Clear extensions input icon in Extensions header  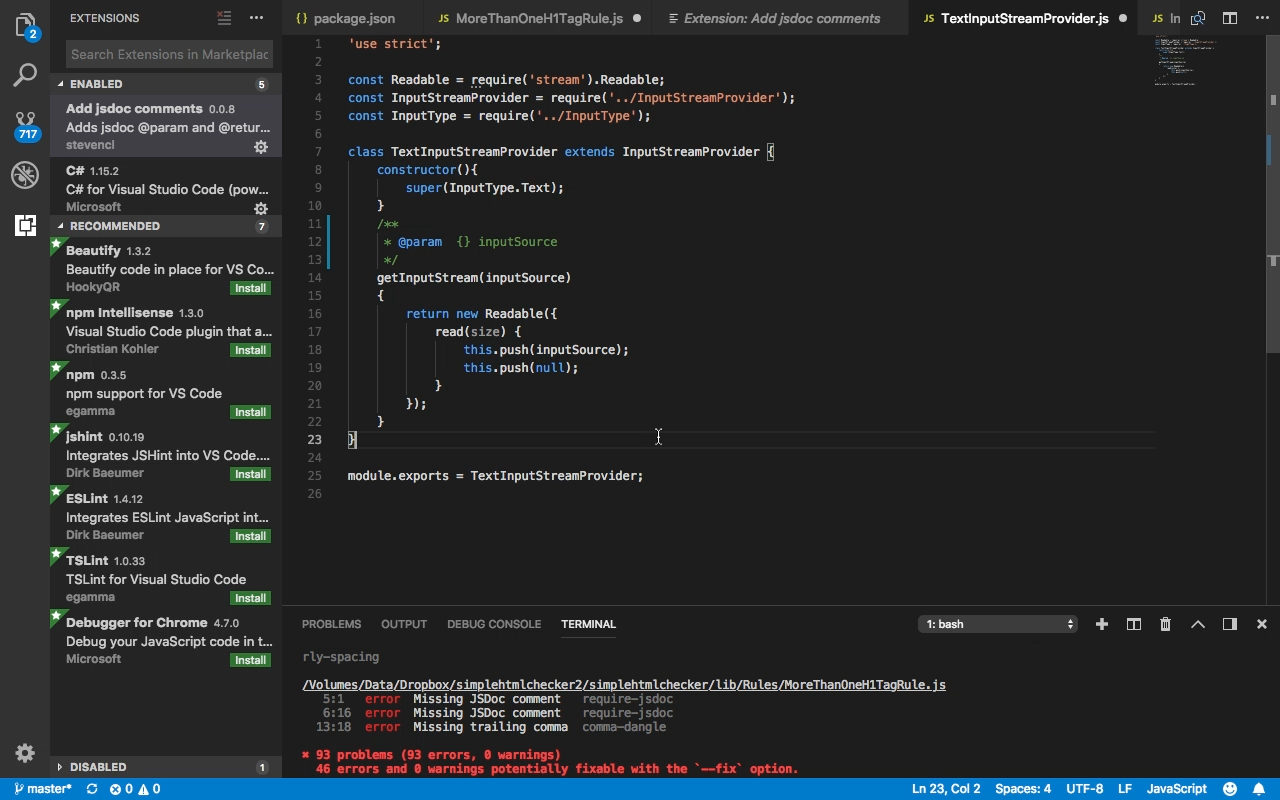point(225,18)
